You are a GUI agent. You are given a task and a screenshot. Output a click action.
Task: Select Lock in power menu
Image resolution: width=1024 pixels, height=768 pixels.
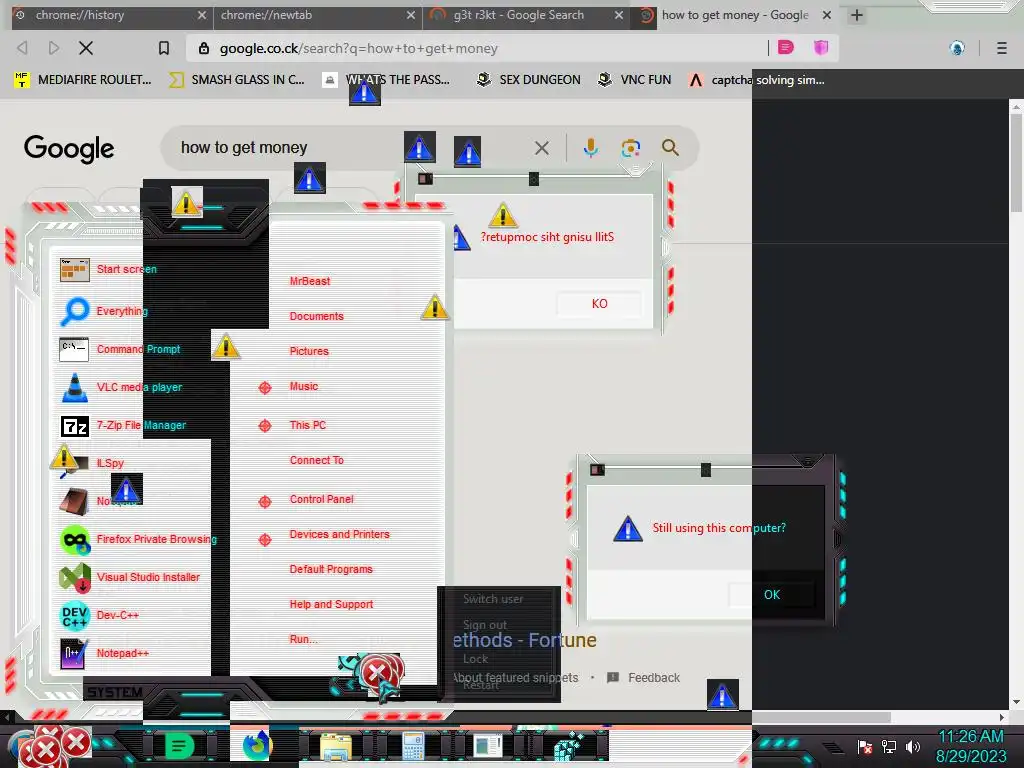coord(475,659)
